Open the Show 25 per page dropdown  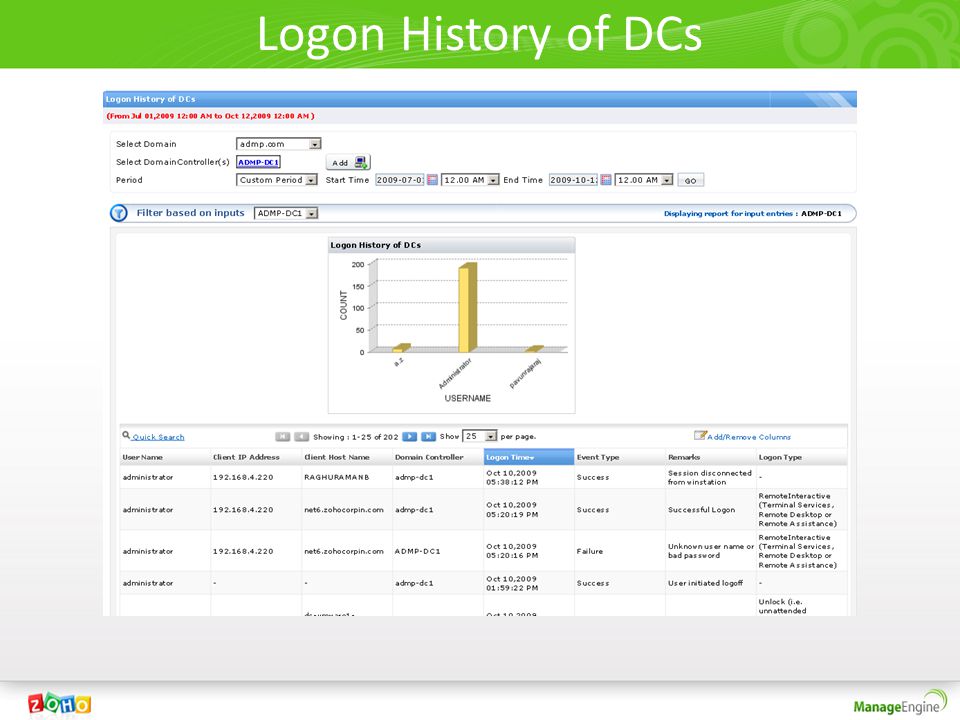coord(479,436)
